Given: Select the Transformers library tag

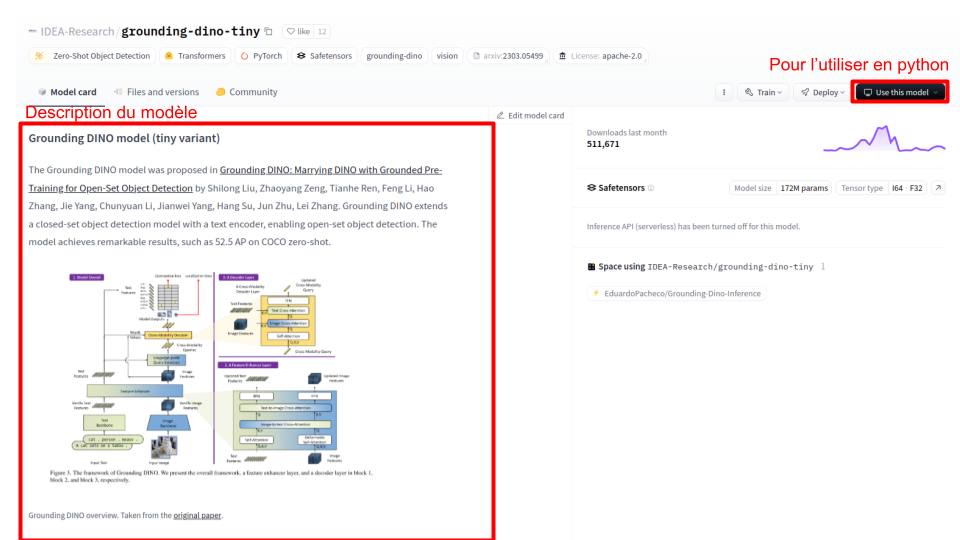Looking at the screenshot, I should click(x=194, y=56).
